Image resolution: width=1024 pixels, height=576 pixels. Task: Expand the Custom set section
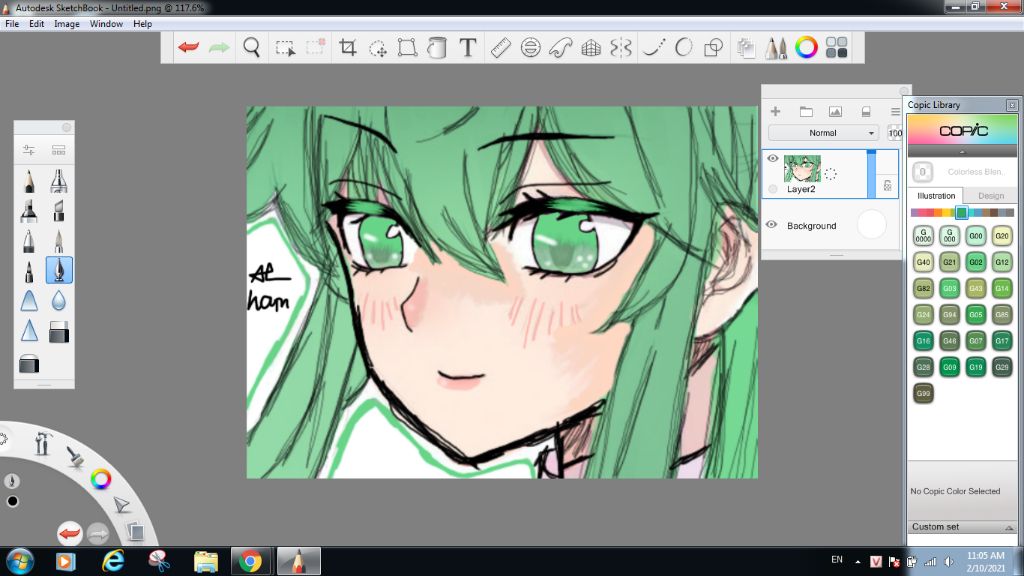pos(962,526)
